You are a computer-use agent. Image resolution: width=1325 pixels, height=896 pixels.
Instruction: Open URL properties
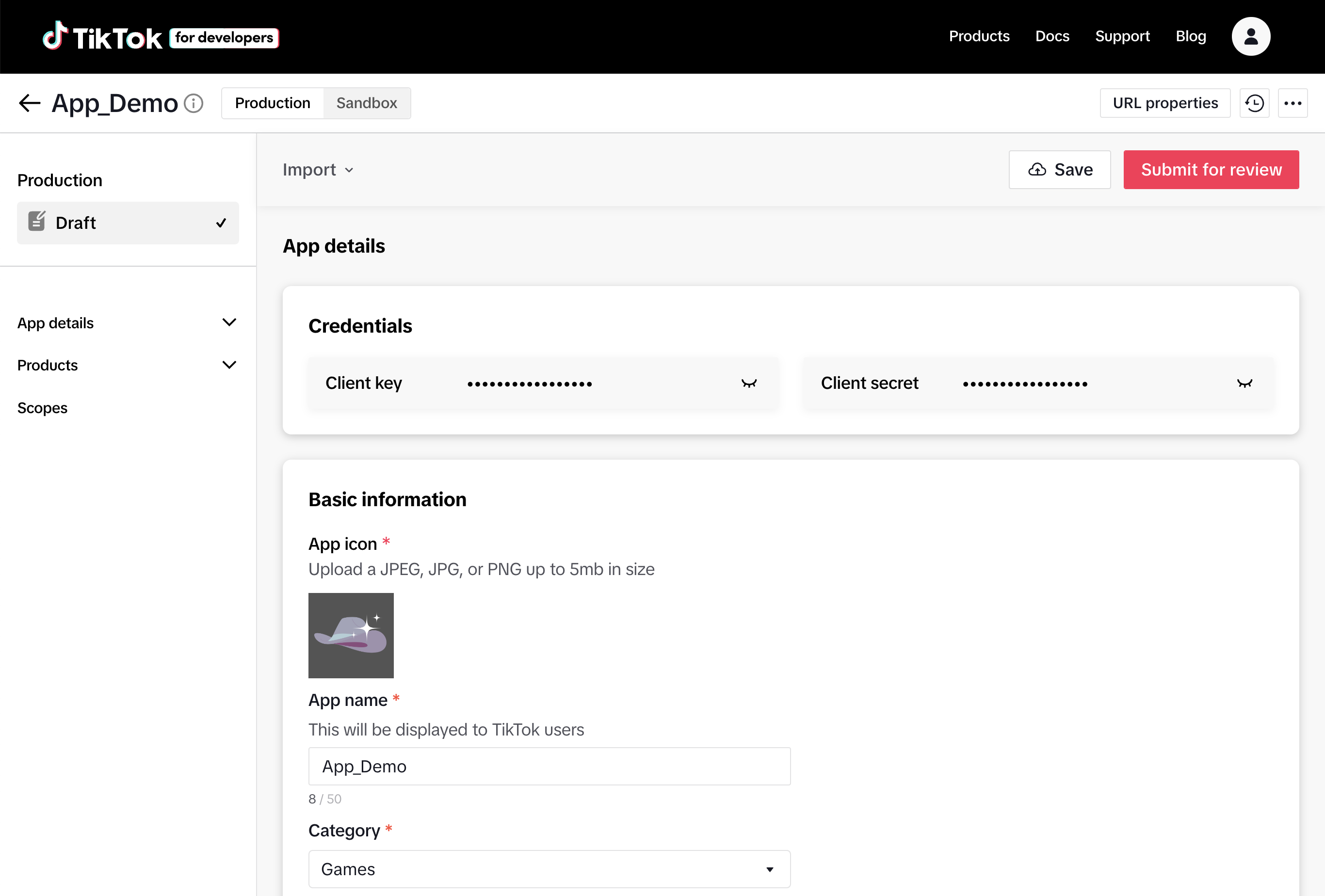click(x=1165, y=103)
